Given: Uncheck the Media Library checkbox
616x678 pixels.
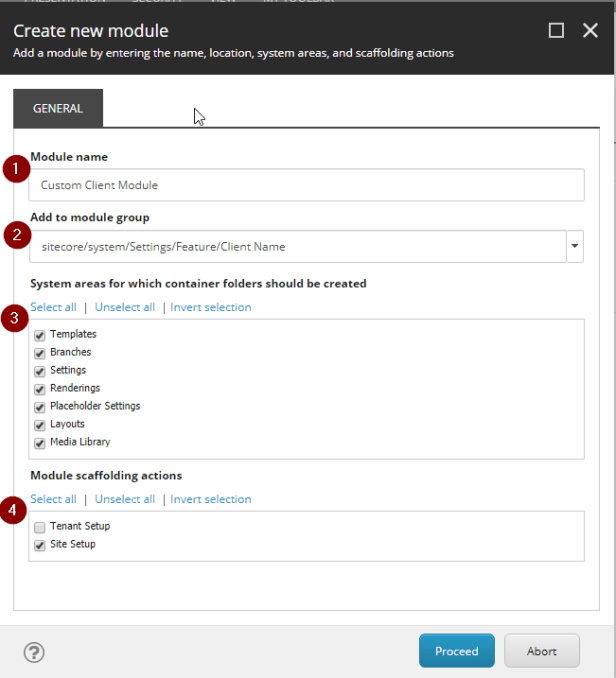Looking at the screenshot, I should 40,443.
